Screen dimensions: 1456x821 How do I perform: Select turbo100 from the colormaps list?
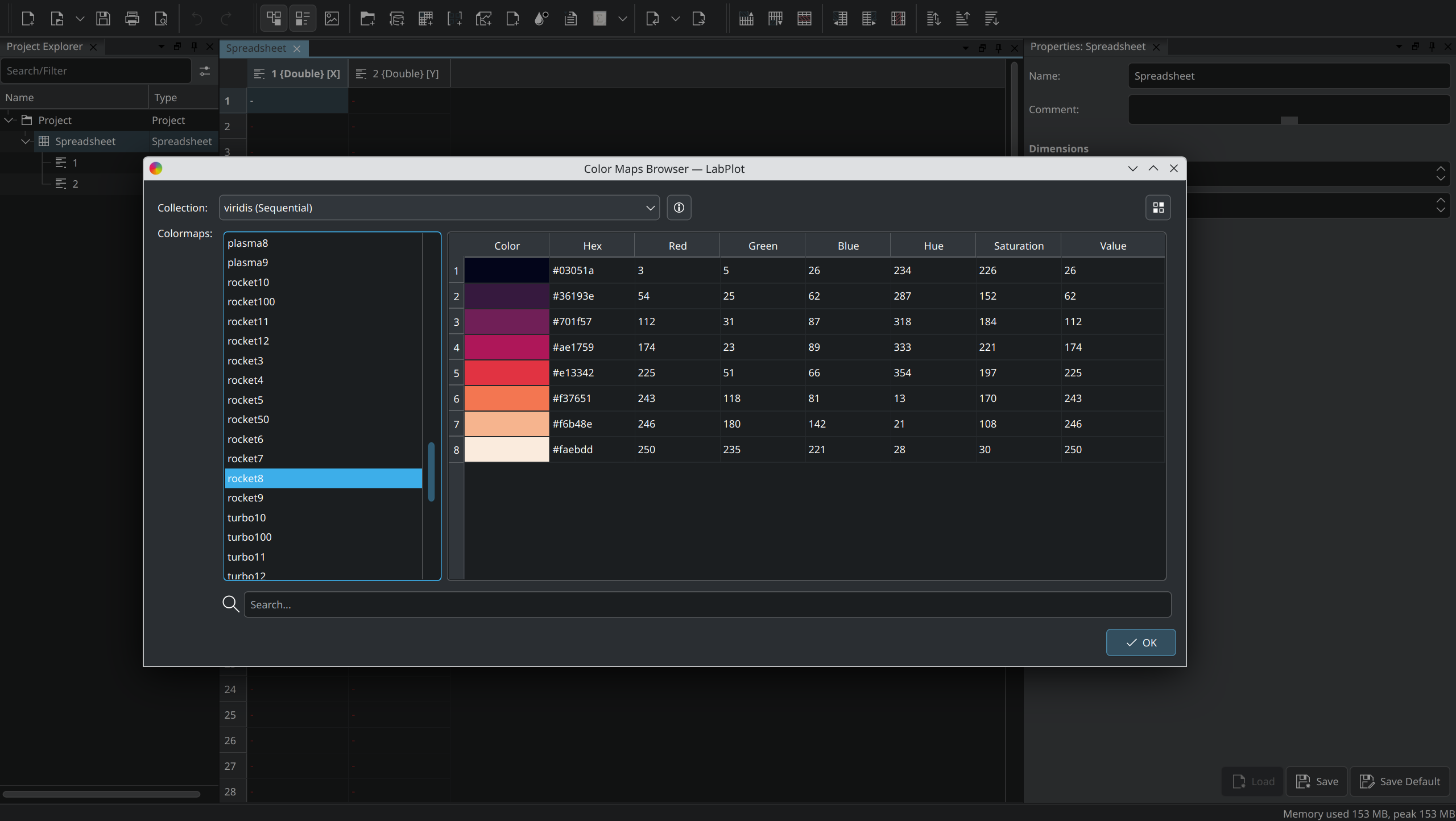click(x=250, y=537)
